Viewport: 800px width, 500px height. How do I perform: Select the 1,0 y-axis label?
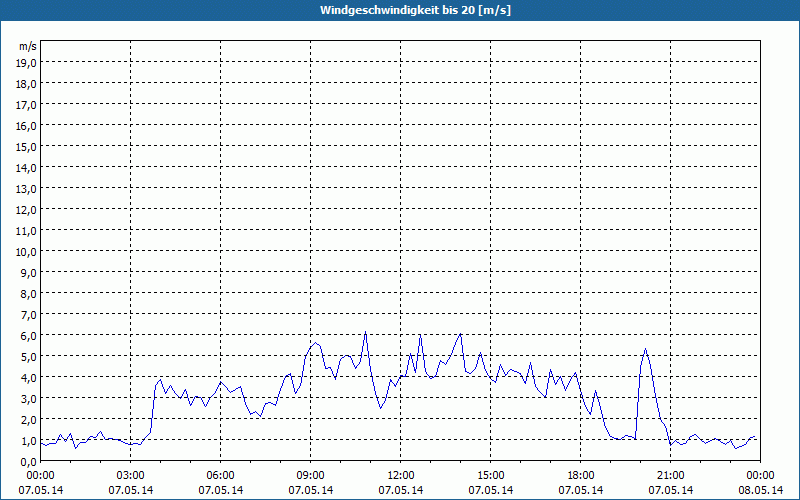tap(29, 441)
